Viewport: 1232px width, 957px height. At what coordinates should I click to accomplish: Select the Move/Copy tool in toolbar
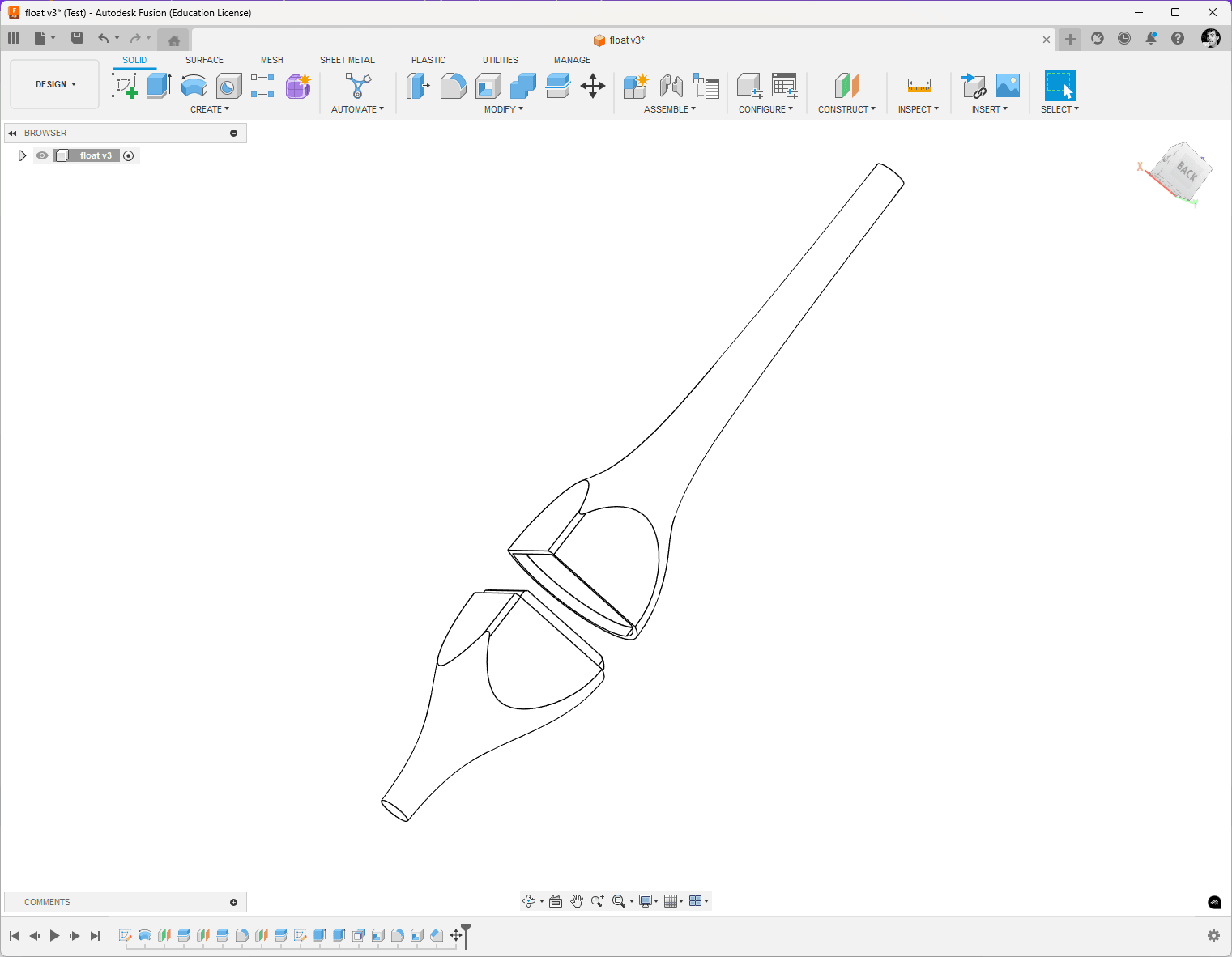pyautogui.click(x=593, y=85)
